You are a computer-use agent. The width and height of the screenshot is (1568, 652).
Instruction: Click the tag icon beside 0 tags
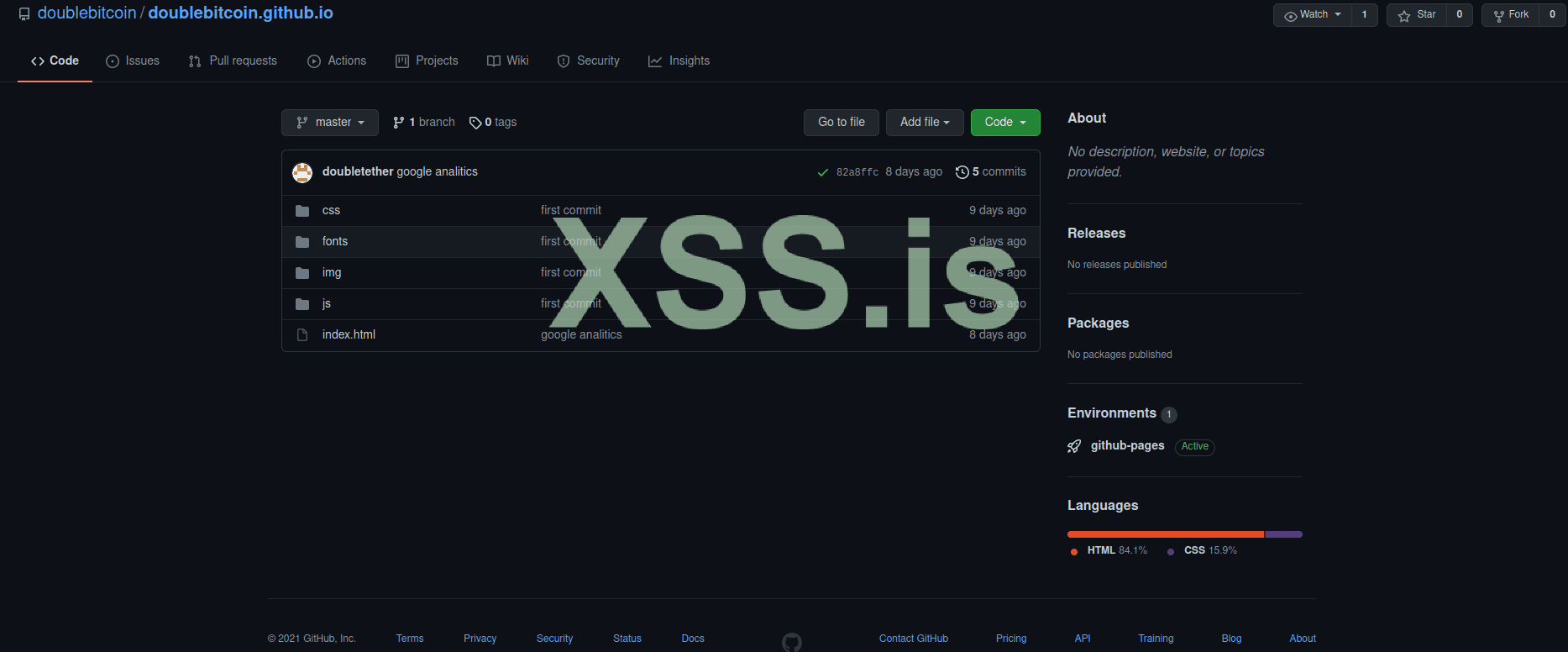(x=475, y=123)
